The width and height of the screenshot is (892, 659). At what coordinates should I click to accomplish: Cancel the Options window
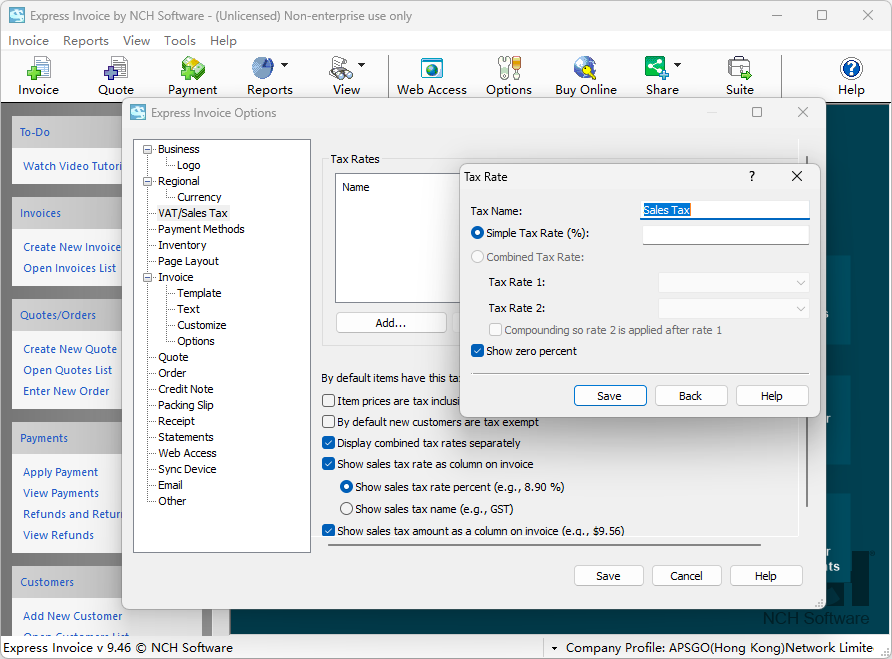click(686, 575)
